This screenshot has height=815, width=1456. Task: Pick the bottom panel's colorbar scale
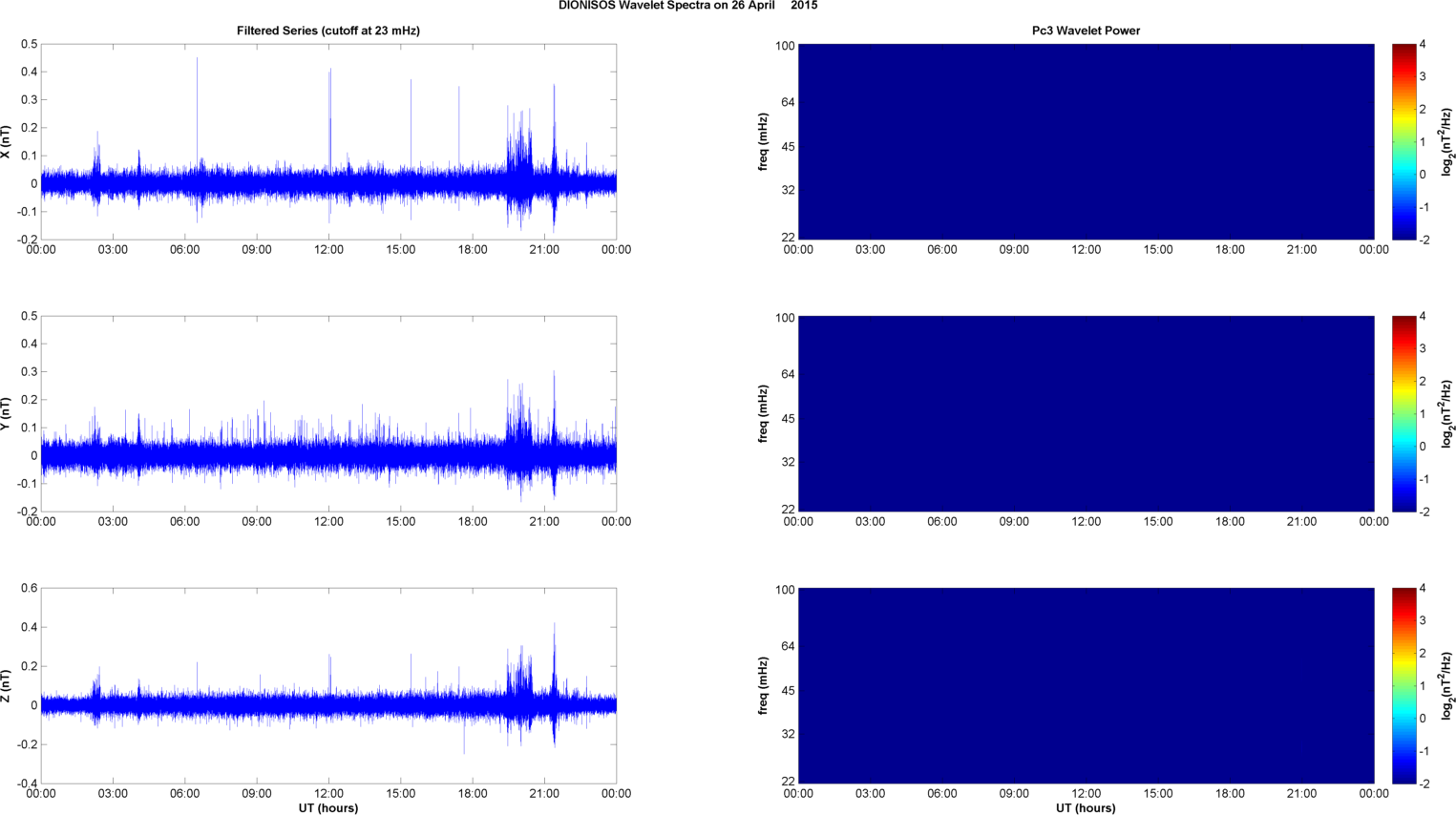(x=1403, y=686)
